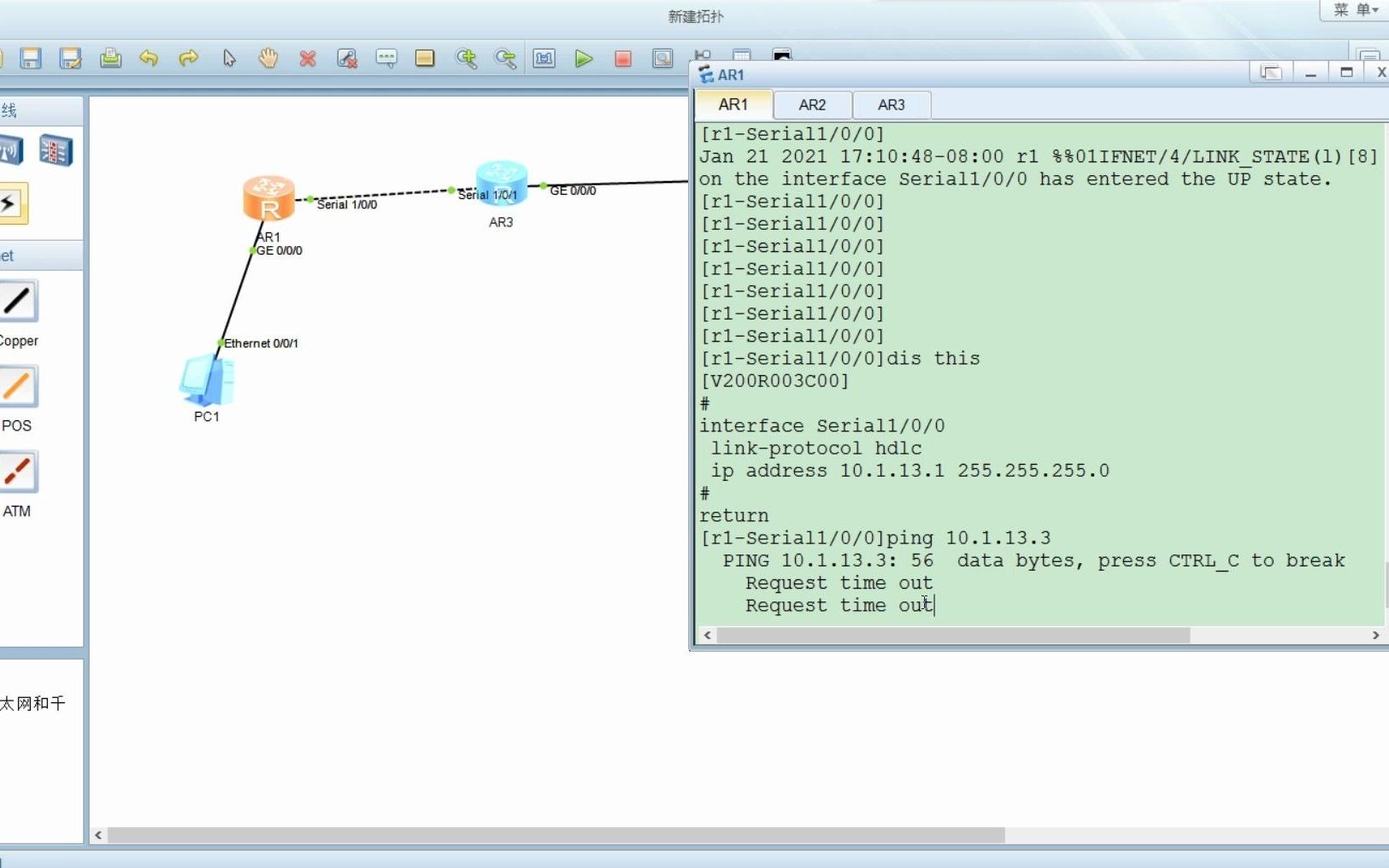Click the terminal horizontal scrollbar thumb
The height and width of the screenshot is (868, 1389).
[953, 636]
